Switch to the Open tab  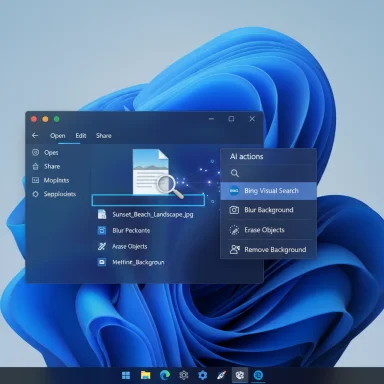58,136
